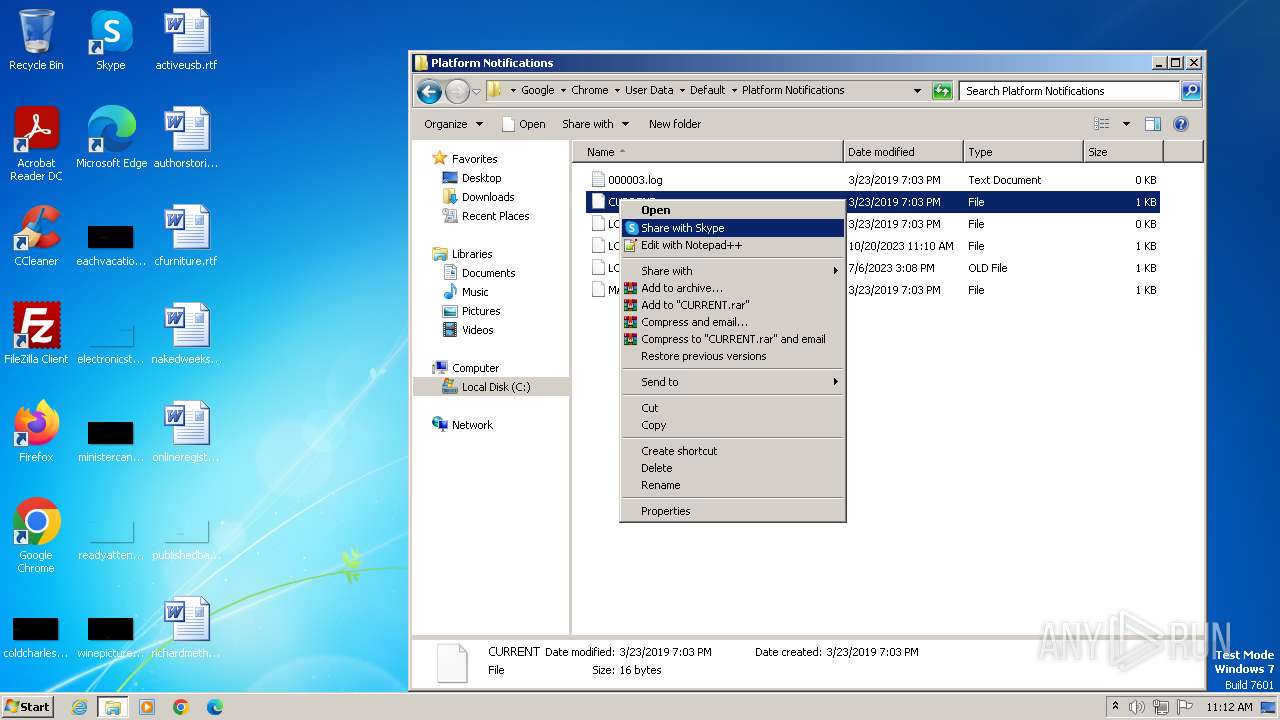Open the Start menu

[27, 707]
